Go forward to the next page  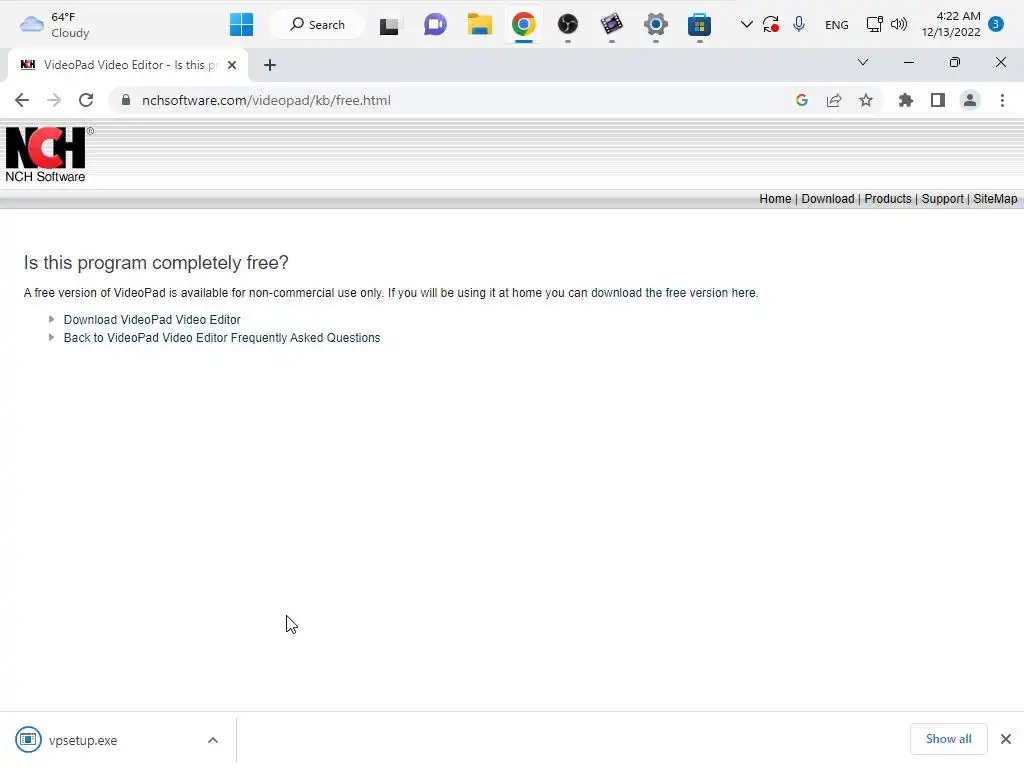click(x=54, y=100)
